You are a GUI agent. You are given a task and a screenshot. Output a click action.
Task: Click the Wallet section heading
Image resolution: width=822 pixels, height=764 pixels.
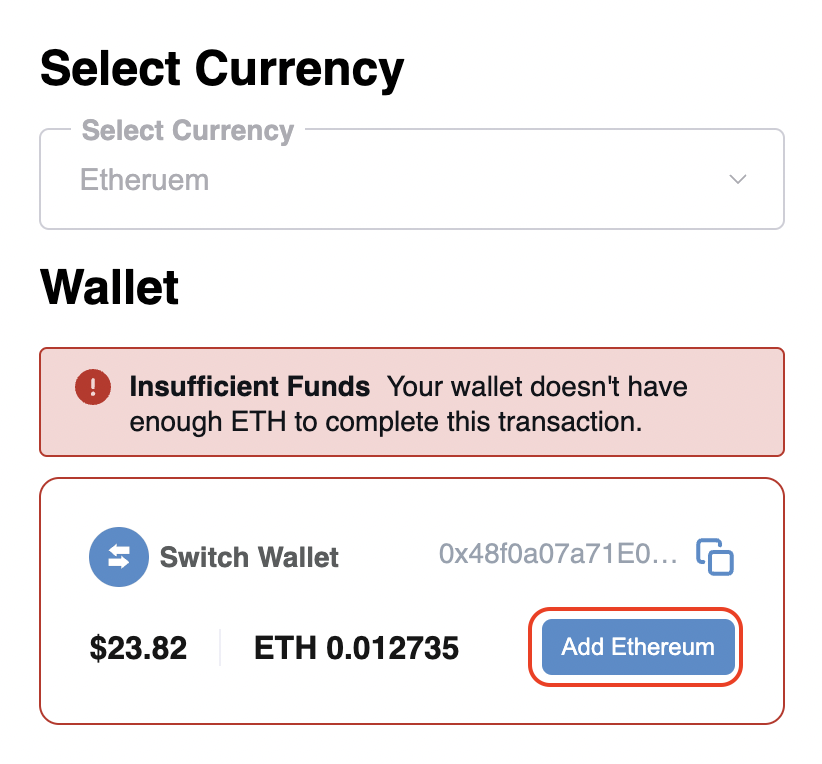click(x=110, y=287)
